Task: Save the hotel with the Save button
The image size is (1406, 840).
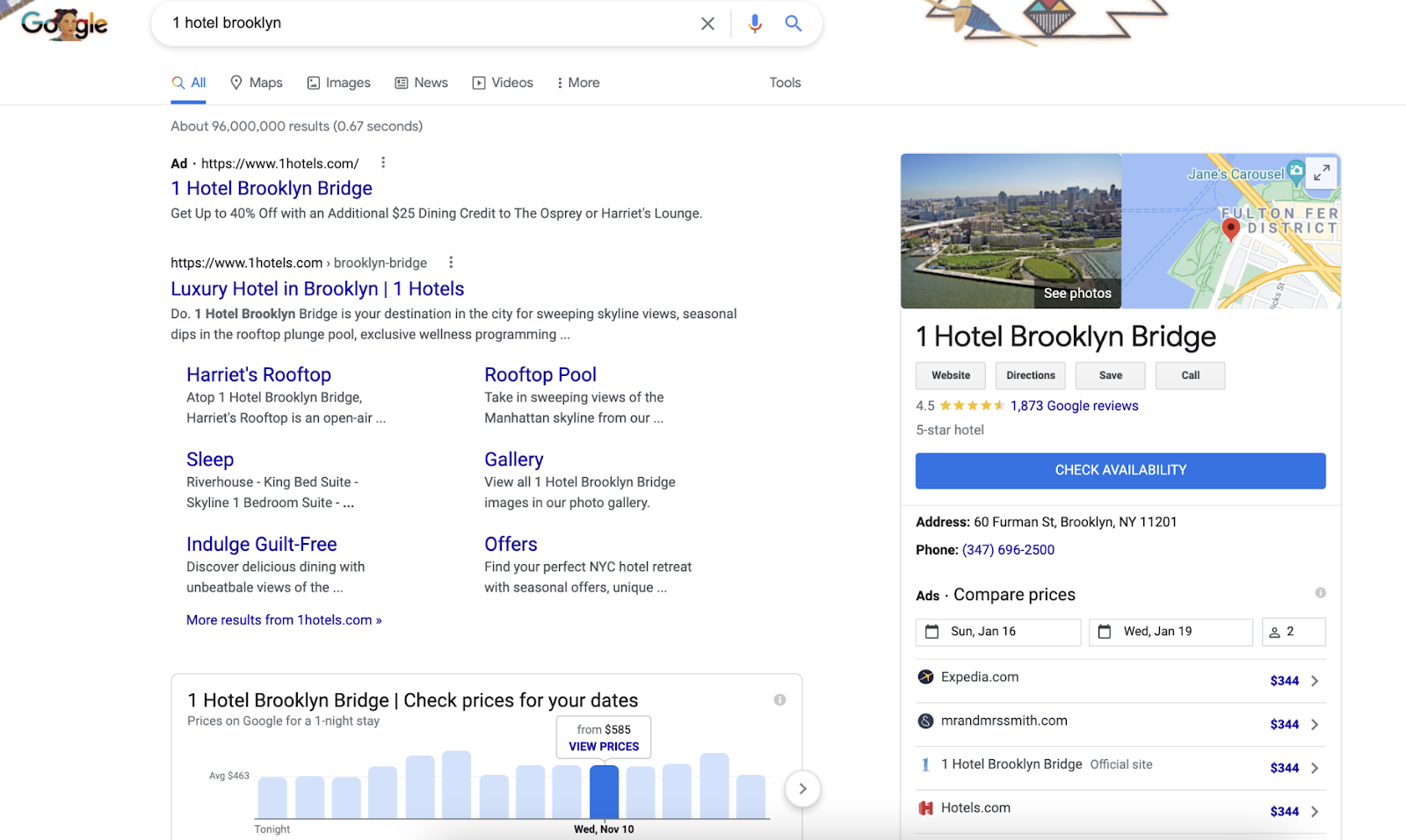Action: click(1111, 376)
